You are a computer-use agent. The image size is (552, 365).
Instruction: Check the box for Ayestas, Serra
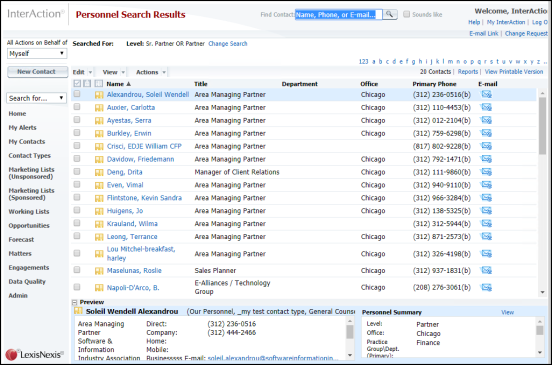pyautogui.click(x=77, y=120)
